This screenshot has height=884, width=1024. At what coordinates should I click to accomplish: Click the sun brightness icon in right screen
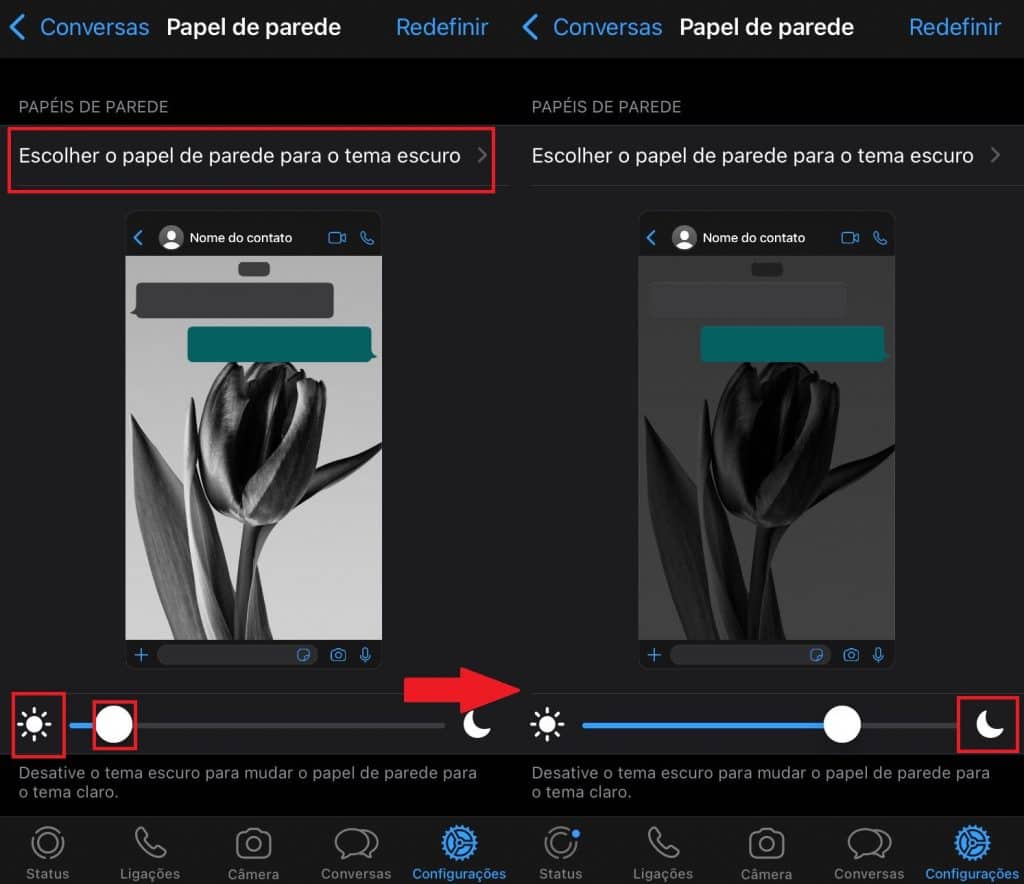click(547, 725)
